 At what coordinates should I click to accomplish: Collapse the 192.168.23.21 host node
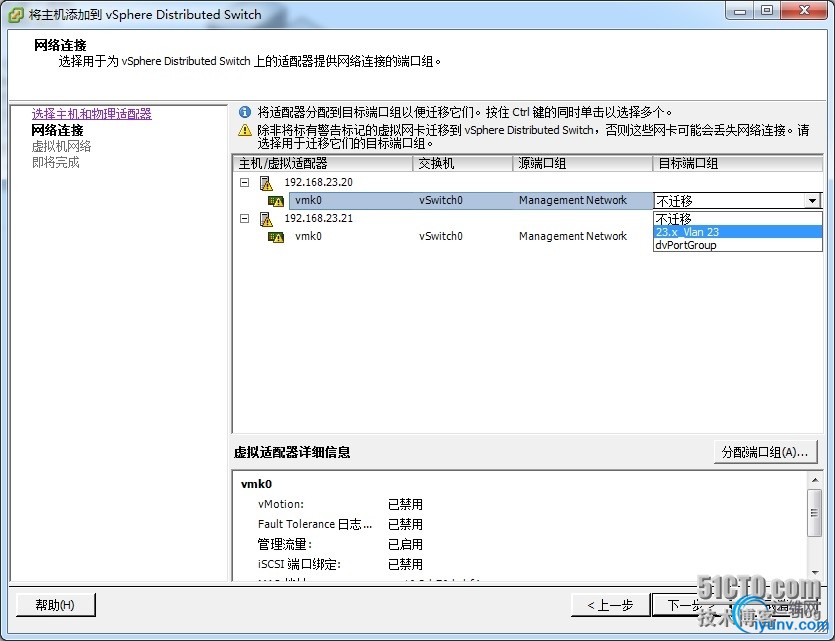tap(244, 218)
